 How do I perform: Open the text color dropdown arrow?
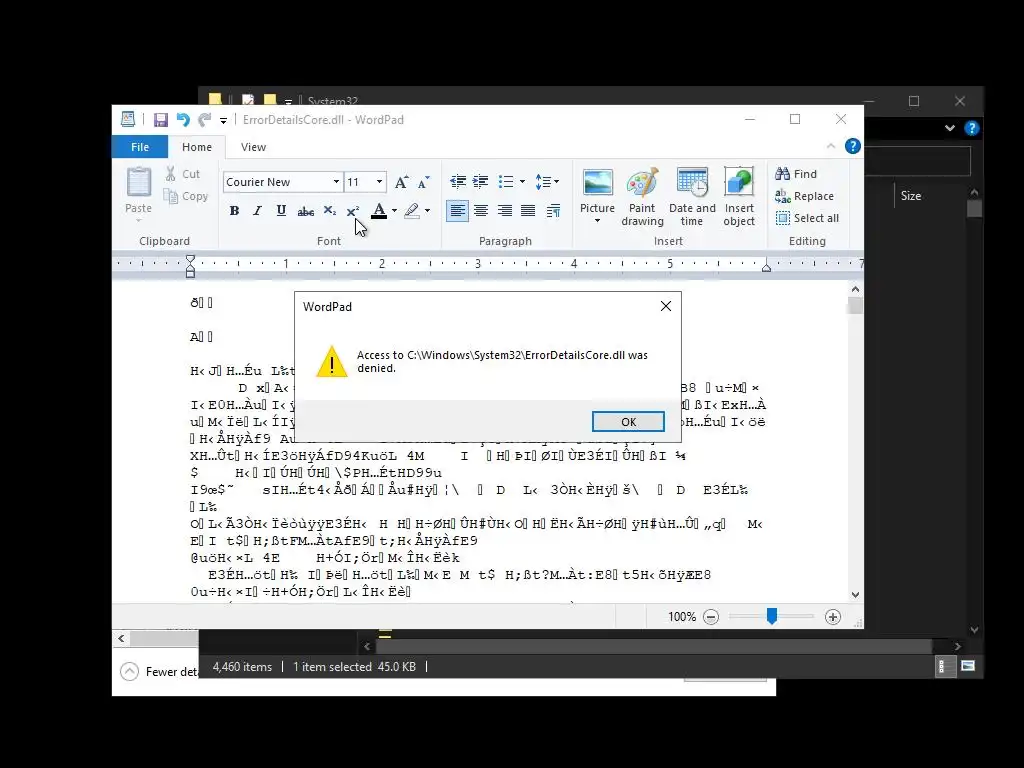(x=394, y=210)
